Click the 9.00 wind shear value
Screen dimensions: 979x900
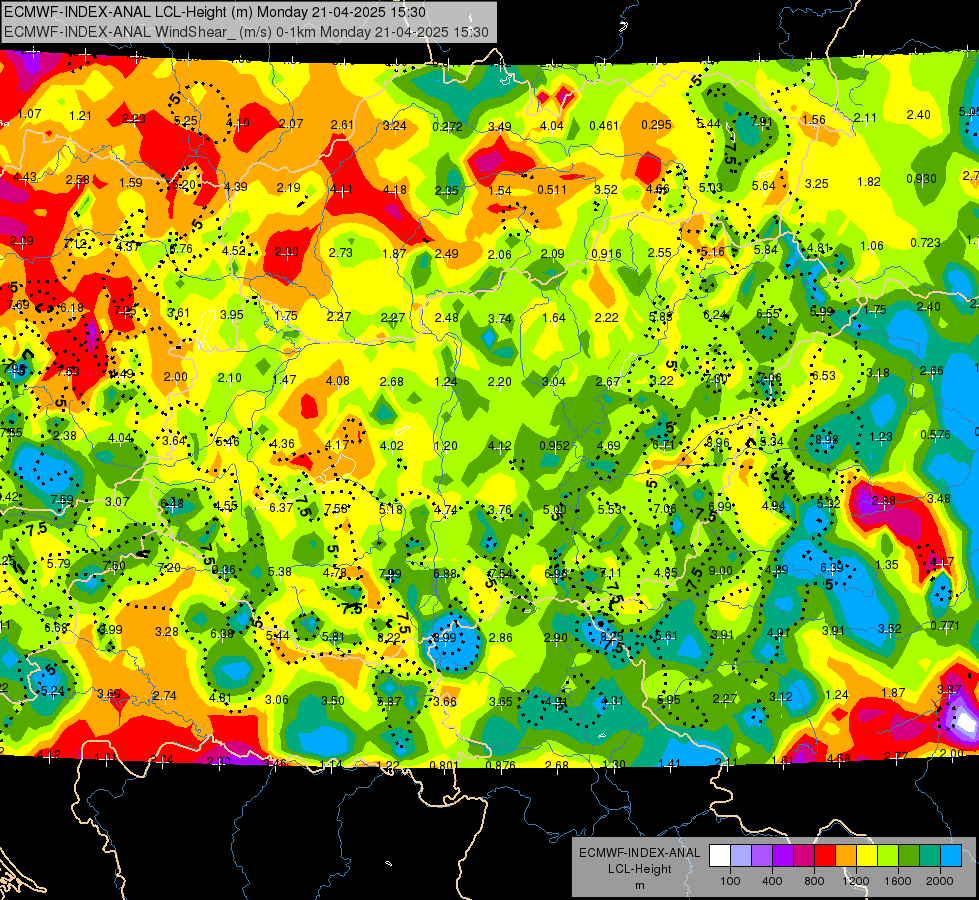pos(720,570)
